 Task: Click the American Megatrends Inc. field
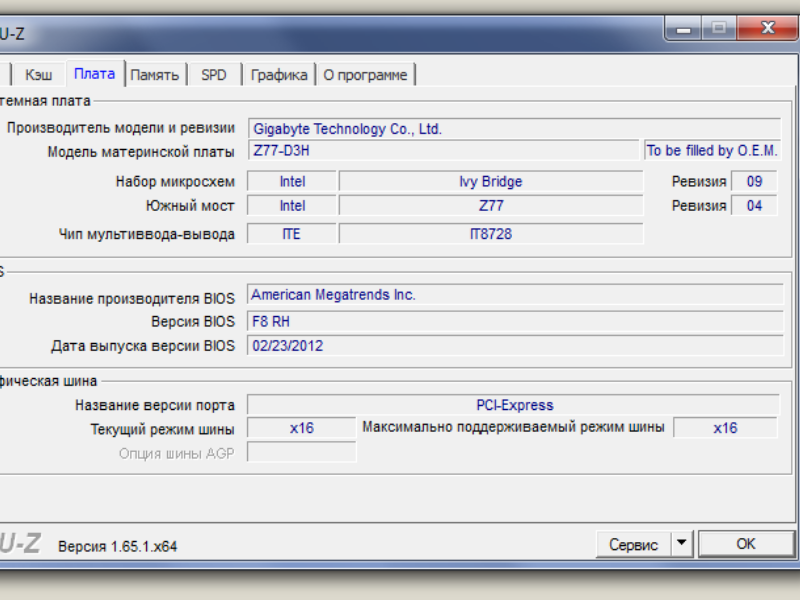515,294
